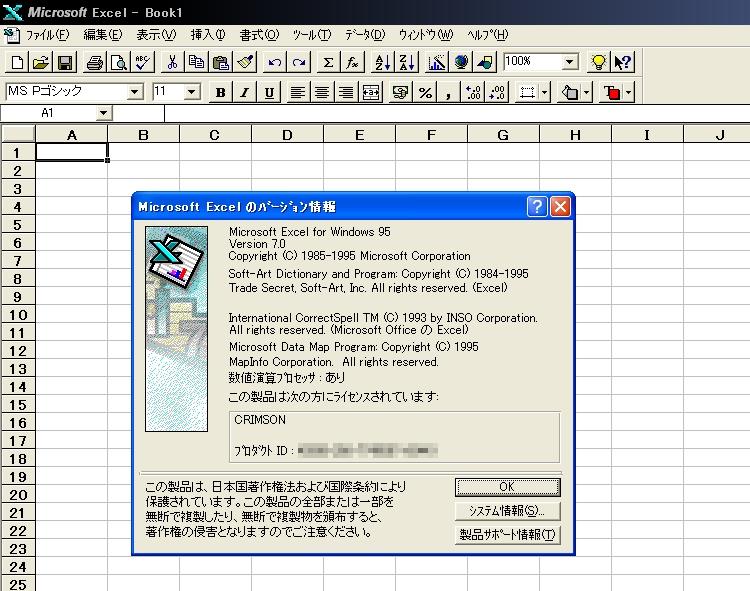Redo the last action
Screen dimensions: 750x591
coord(299,63)
